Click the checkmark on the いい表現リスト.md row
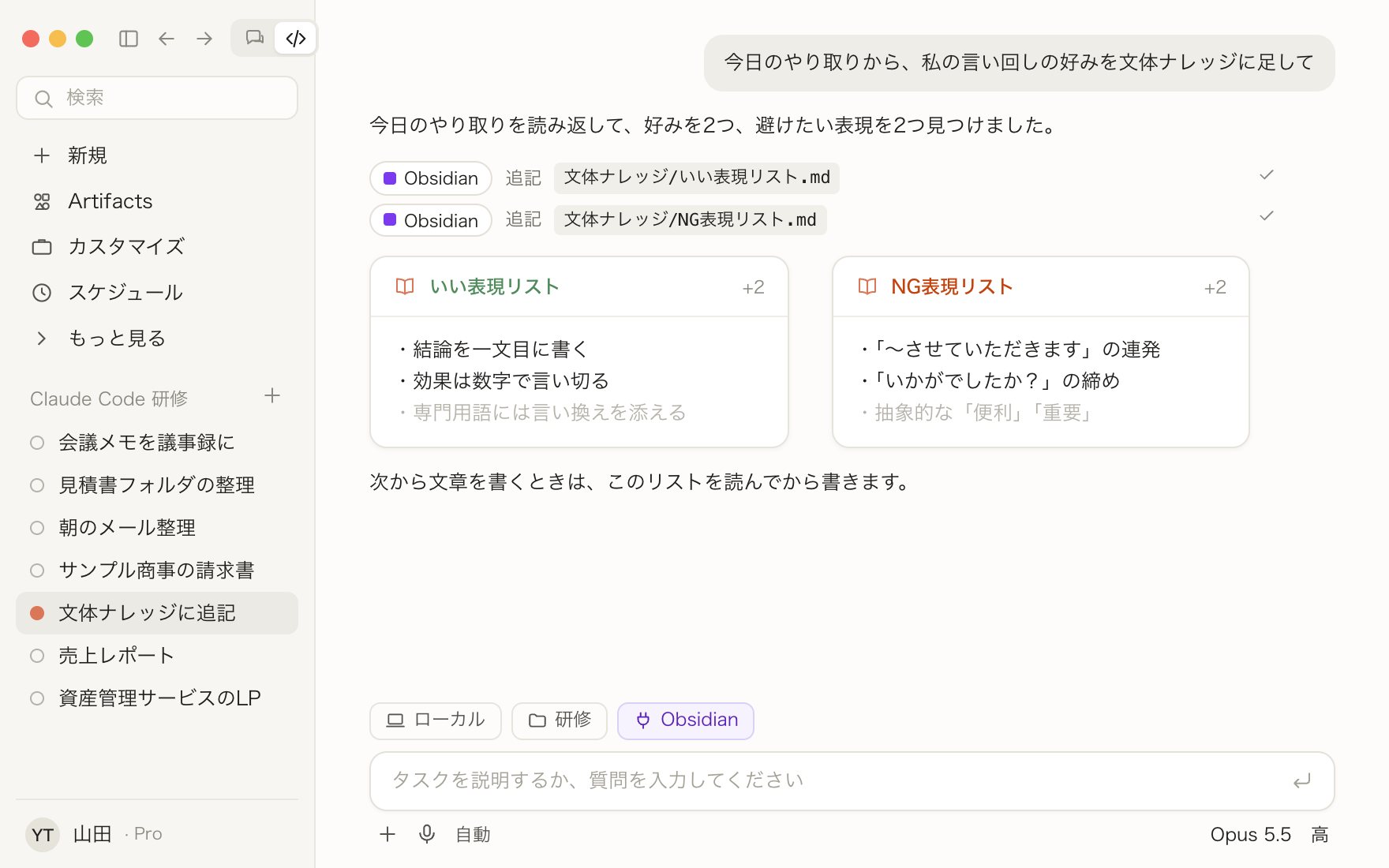Viewport: 1389px width, 868px height. 1267,175
